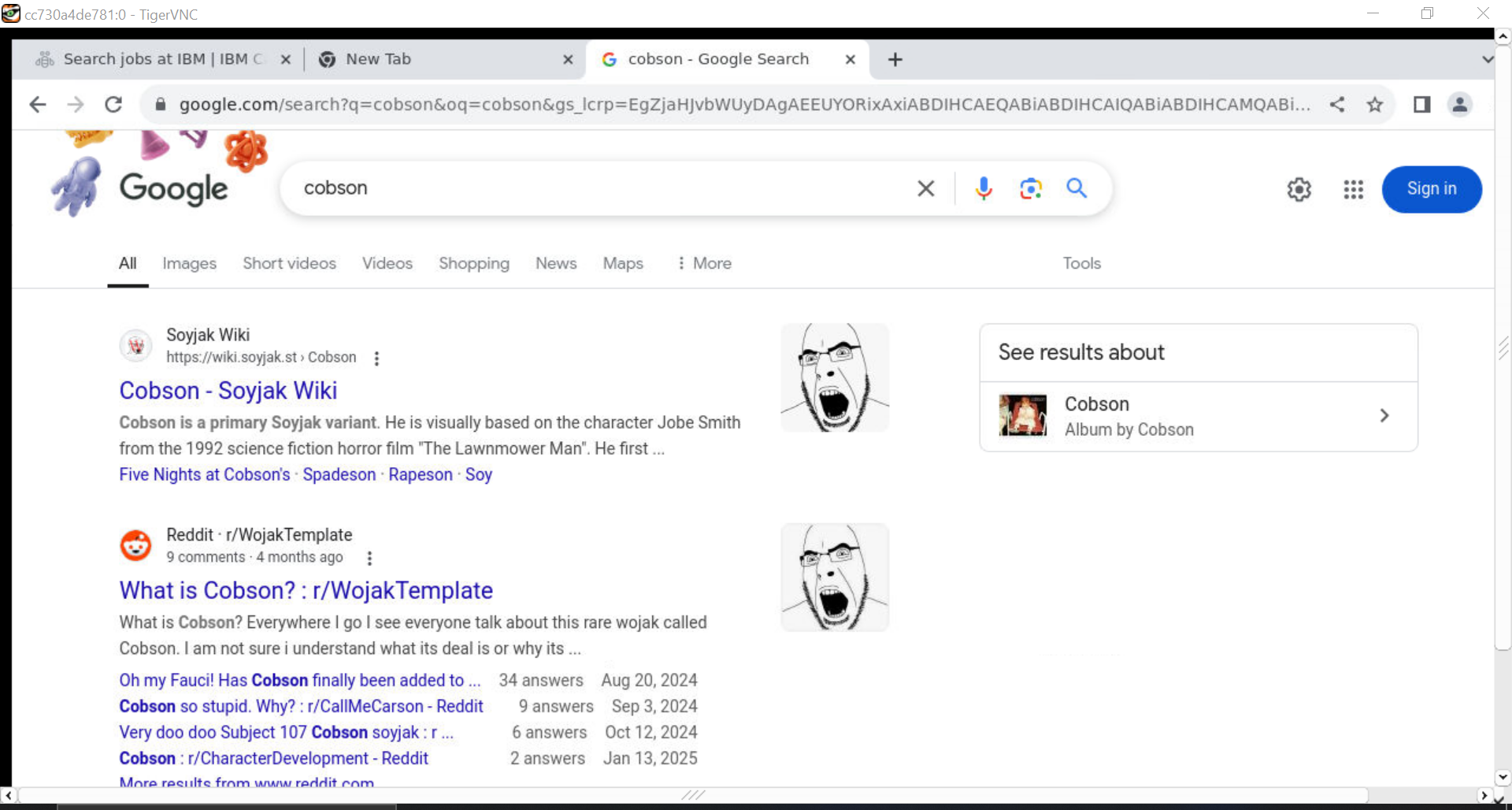Click the vertical scrollbar down arrow
1512x810 pixels.
(1503, 777)
